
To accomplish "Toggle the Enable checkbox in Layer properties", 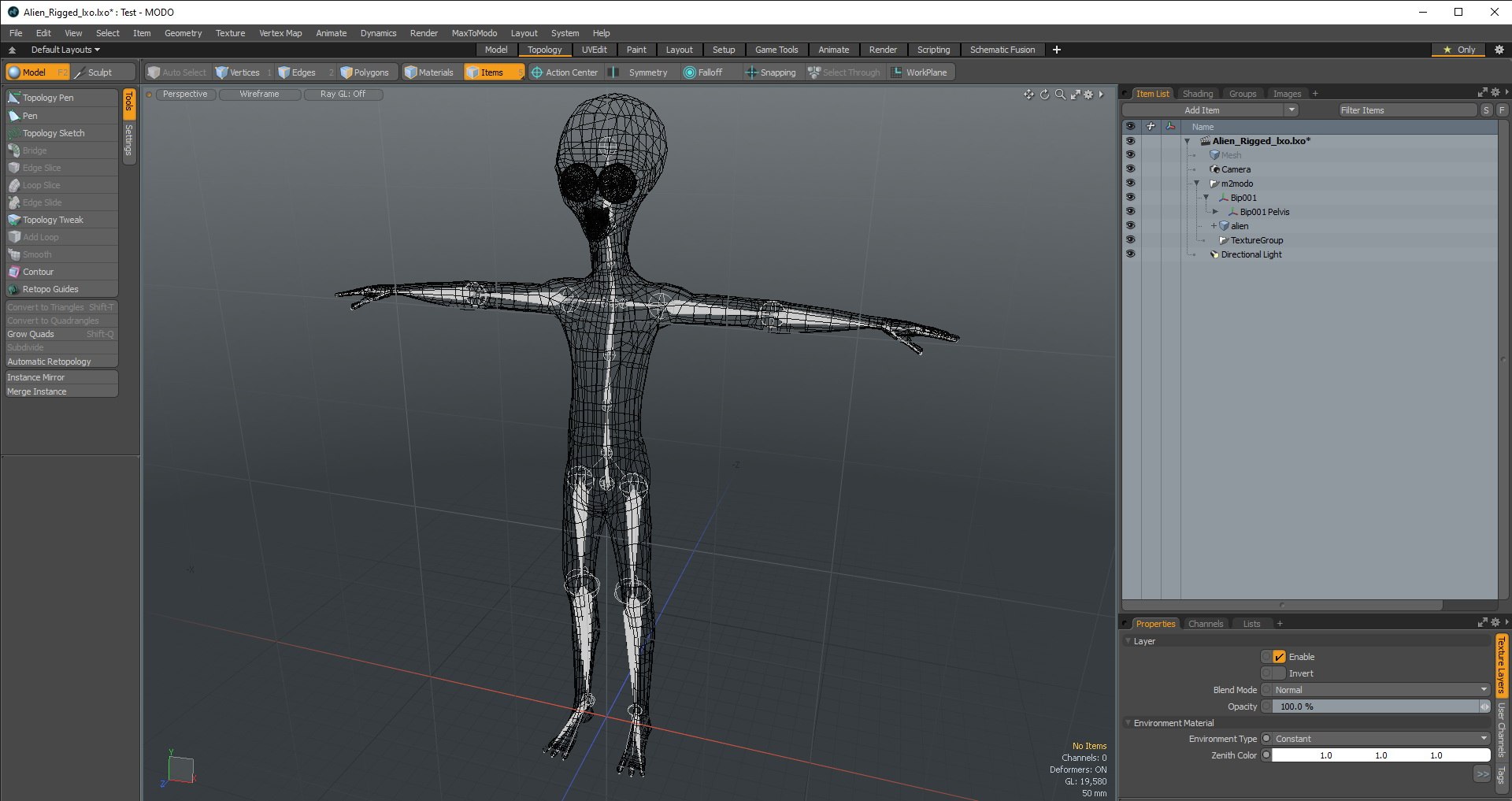I will click(1279, 657).
